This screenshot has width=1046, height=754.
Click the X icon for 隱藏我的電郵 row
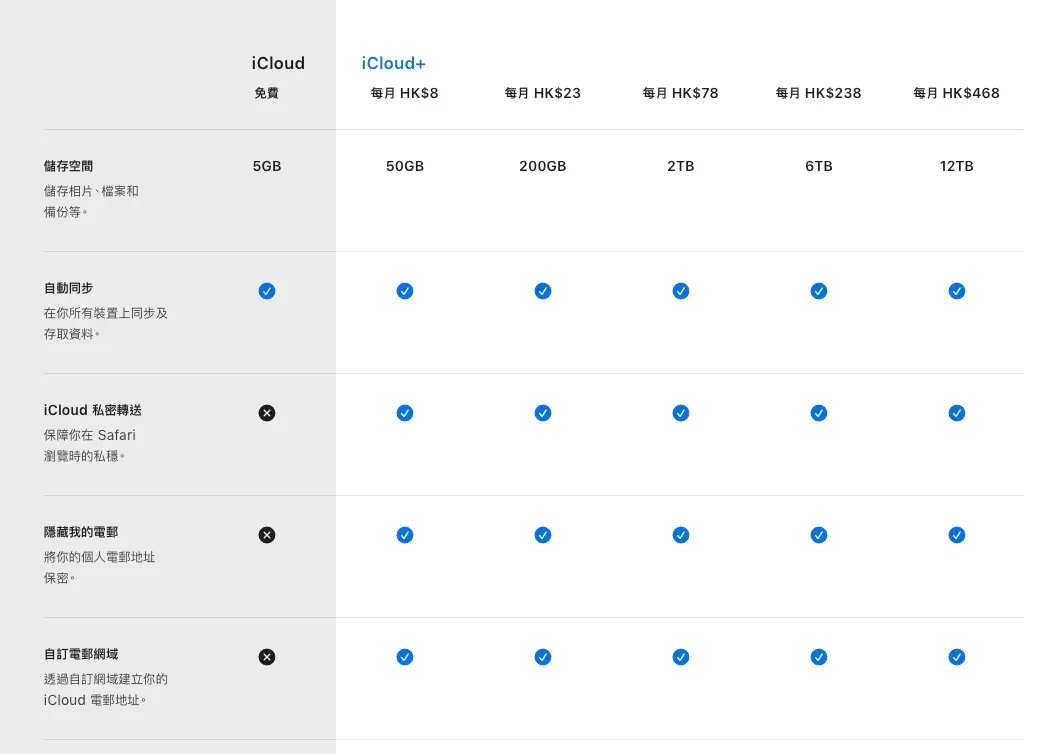[x=267, y=535]
